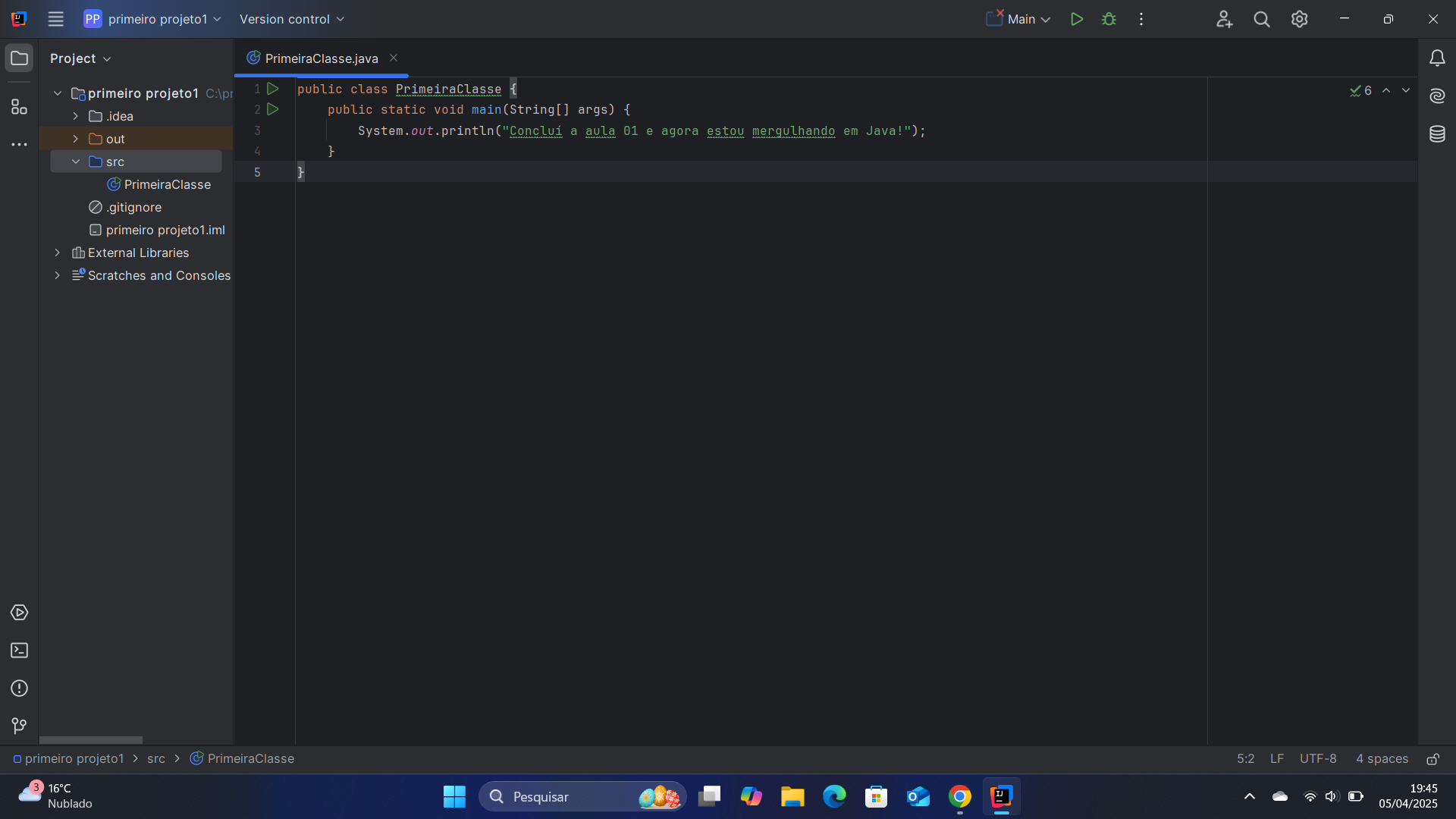The image size is (1456, 819).
Task: Expand Scratches and Consoles node
Action: point(58,275)
